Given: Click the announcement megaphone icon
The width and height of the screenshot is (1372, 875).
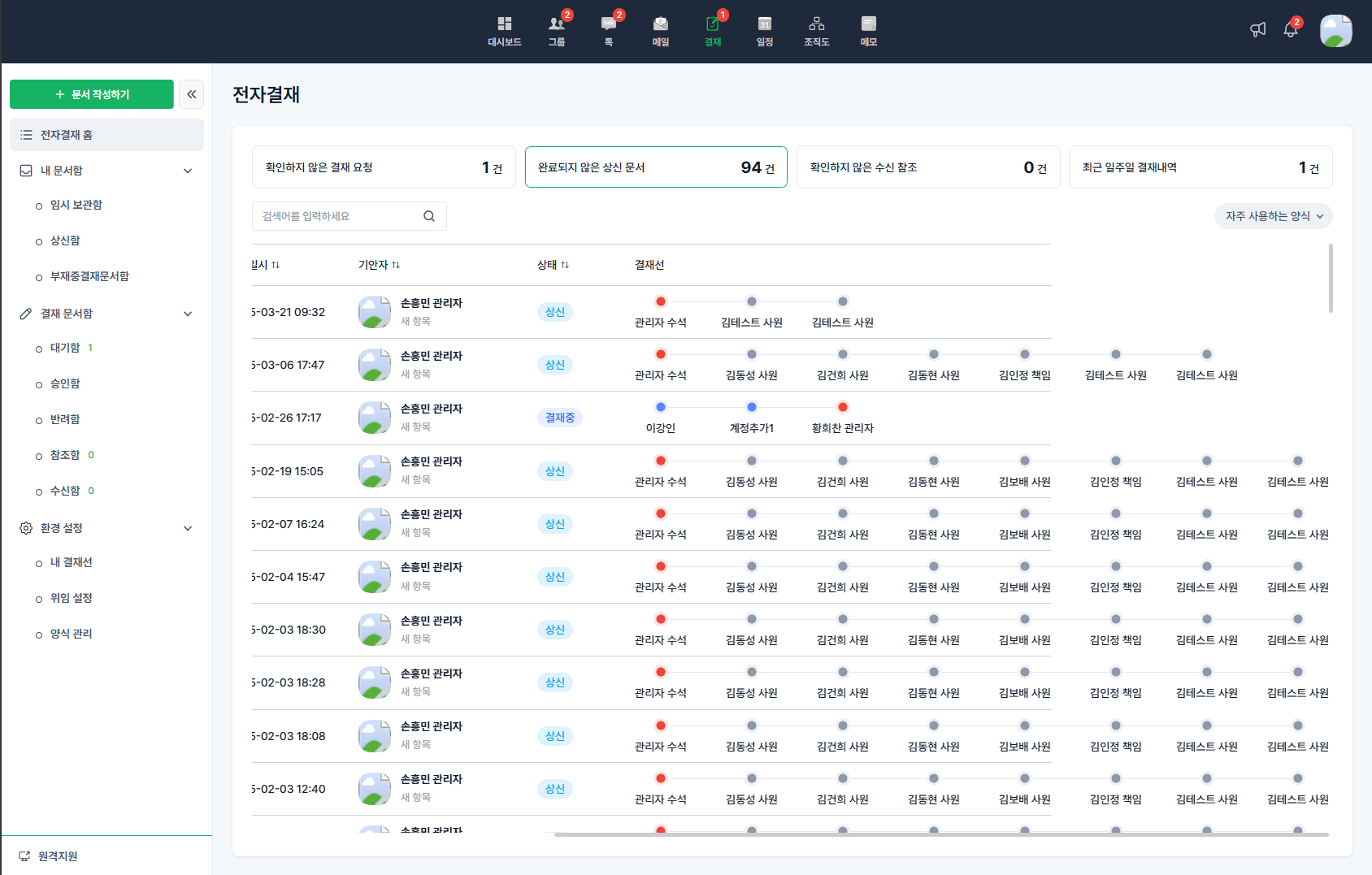Looking at the screenshot, I should tap(1257, 29).
